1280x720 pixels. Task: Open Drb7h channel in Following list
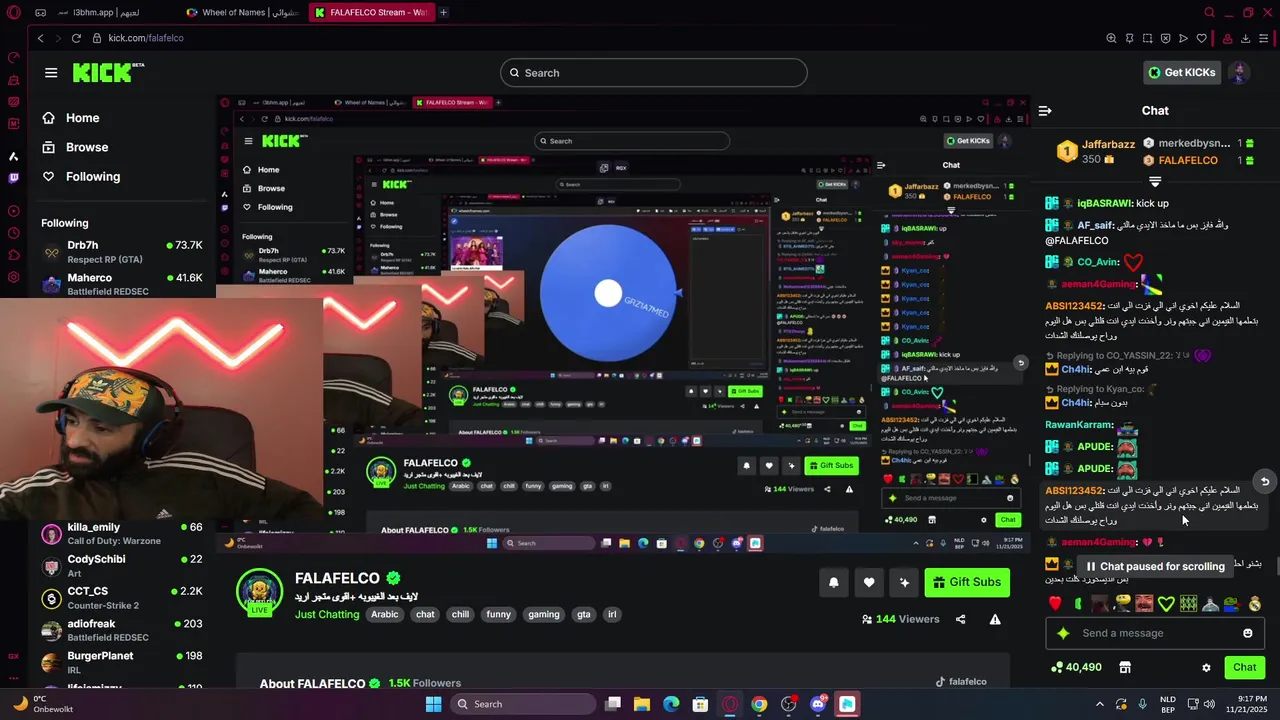121,252
